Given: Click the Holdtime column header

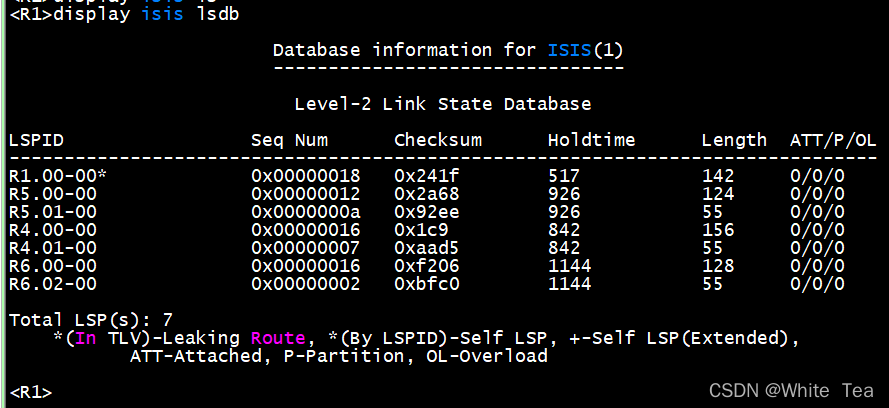Looking at the screenshot, I should pos(591,140).
